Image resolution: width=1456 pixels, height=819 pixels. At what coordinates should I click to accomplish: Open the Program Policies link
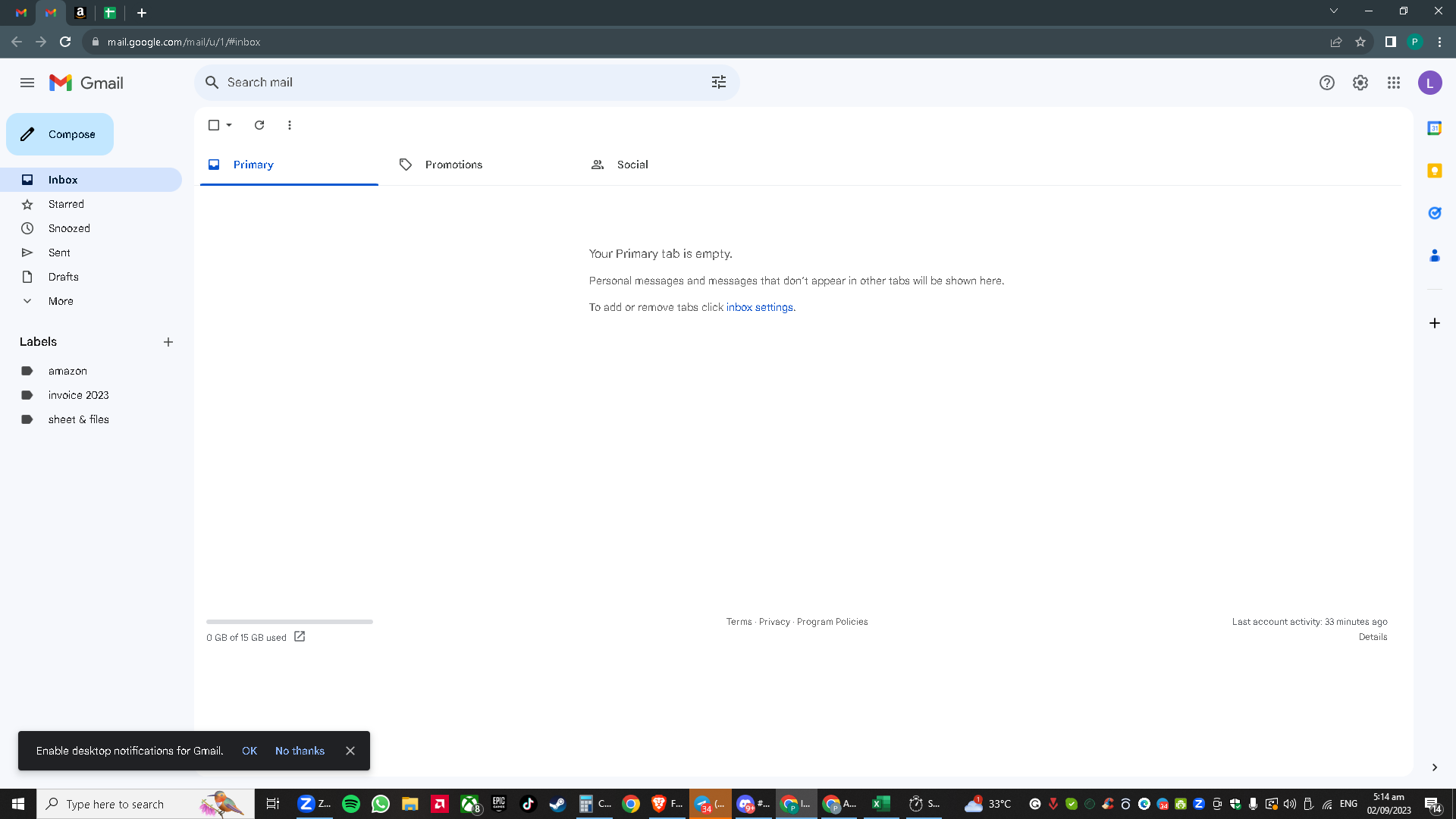[833, 622]
